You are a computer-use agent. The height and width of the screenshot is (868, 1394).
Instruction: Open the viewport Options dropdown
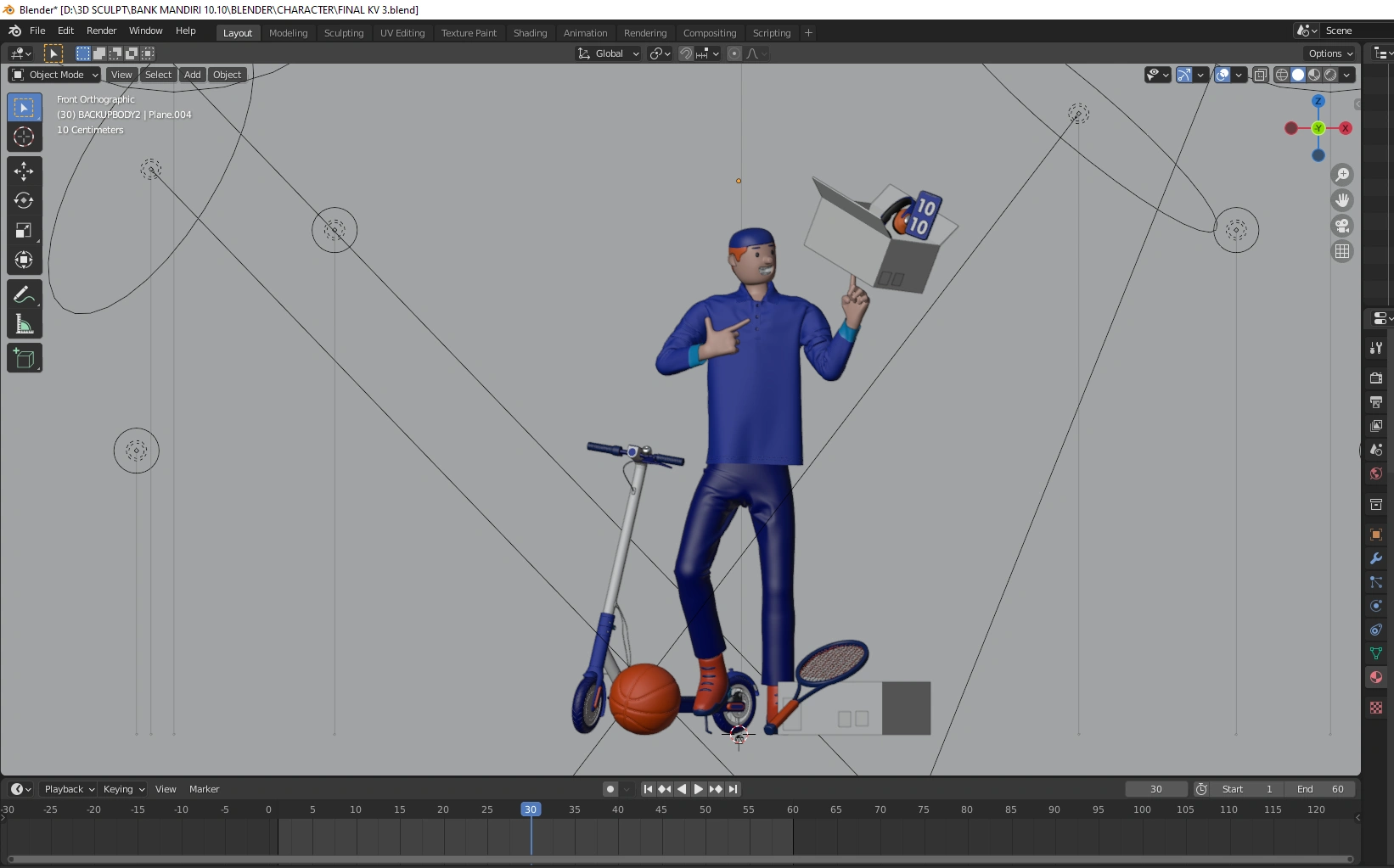tap(1330, 53)
